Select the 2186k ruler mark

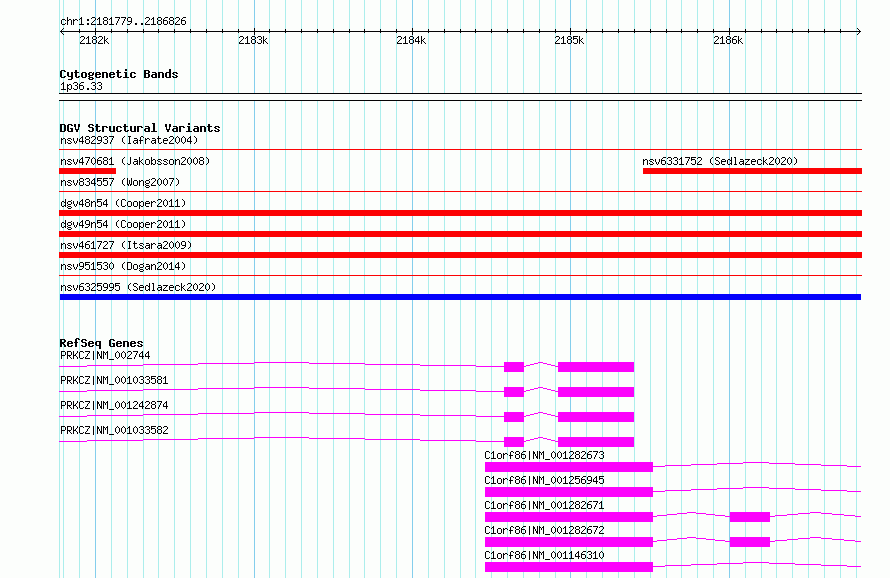[x=728, y=40]
